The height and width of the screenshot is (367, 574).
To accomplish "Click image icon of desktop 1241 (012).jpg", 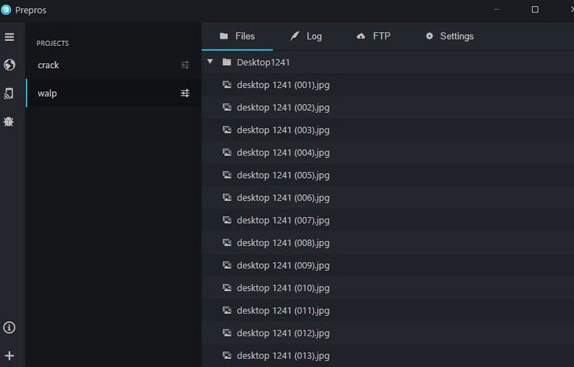I will click(227, 333).
